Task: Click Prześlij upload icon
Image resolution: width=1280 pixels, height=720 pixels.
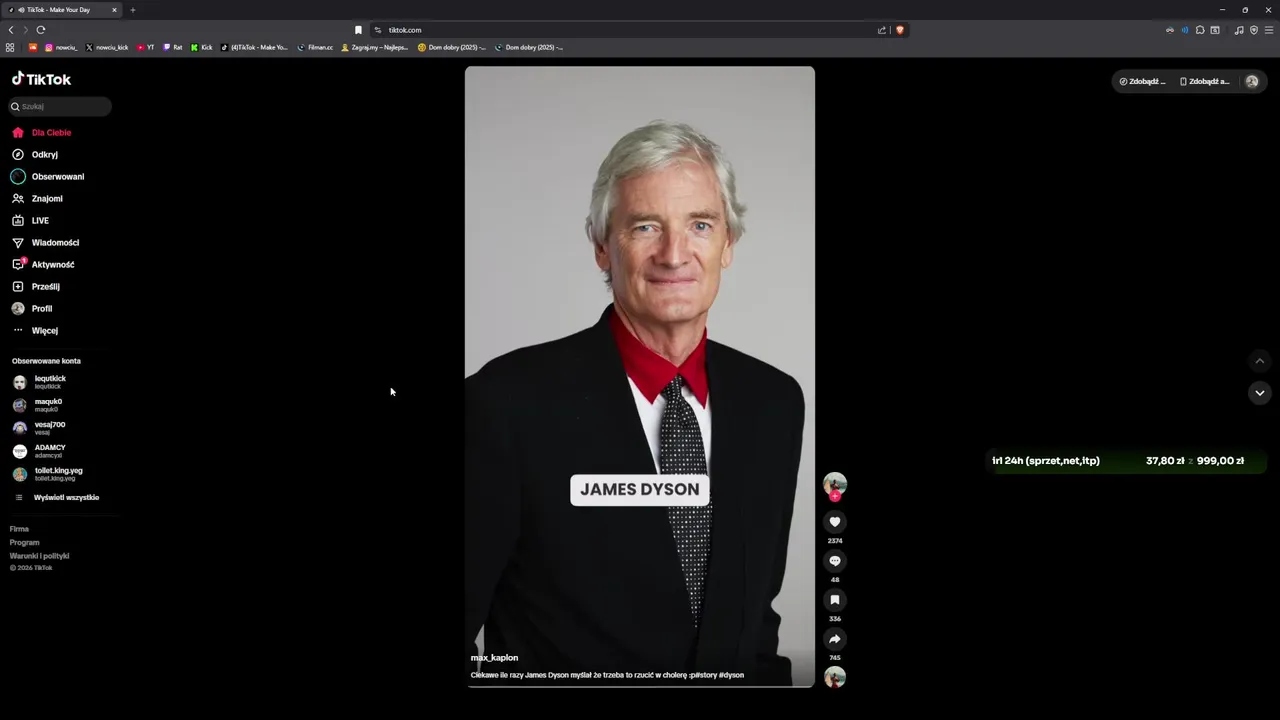Action: (18, 286)
